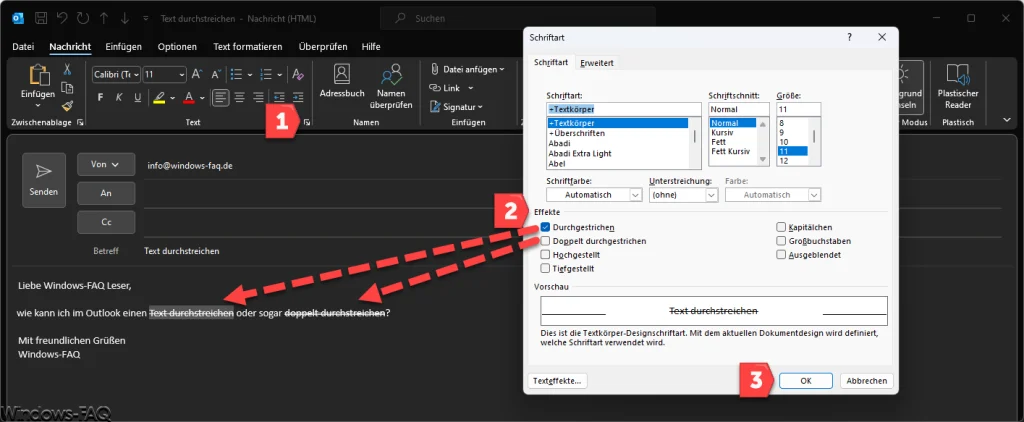Activate the format painter brush
1024x422 pixels.
coord(67,105)
